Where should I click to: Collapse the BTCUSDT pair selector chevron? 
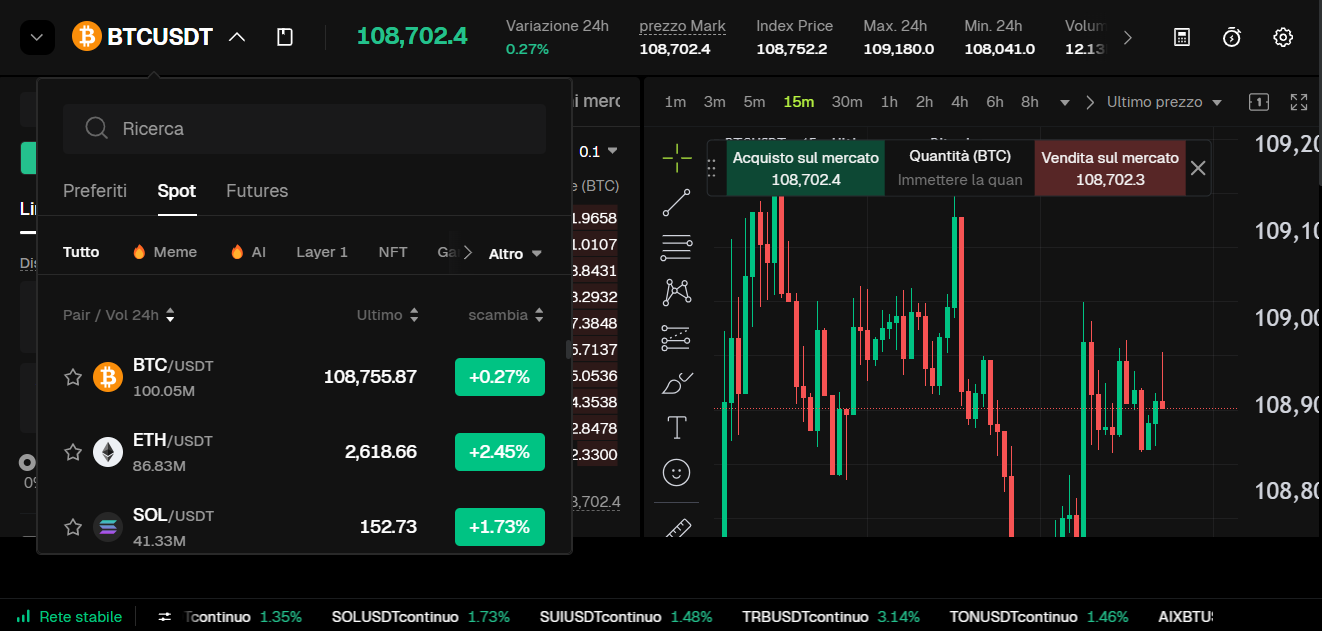[237, 37]
